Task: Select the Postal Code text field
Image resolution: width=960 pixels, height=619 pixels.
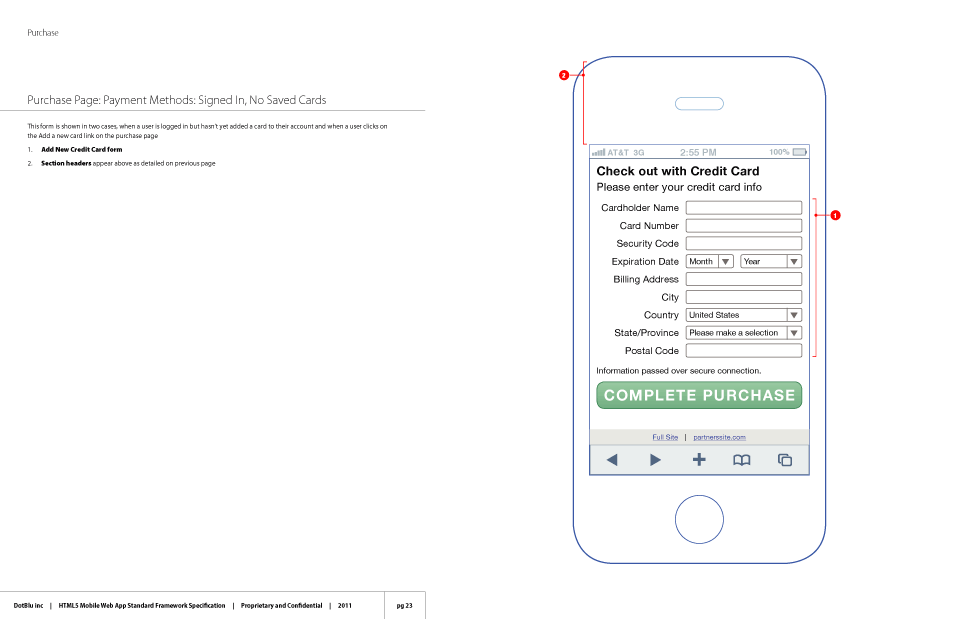Action: 743,350
